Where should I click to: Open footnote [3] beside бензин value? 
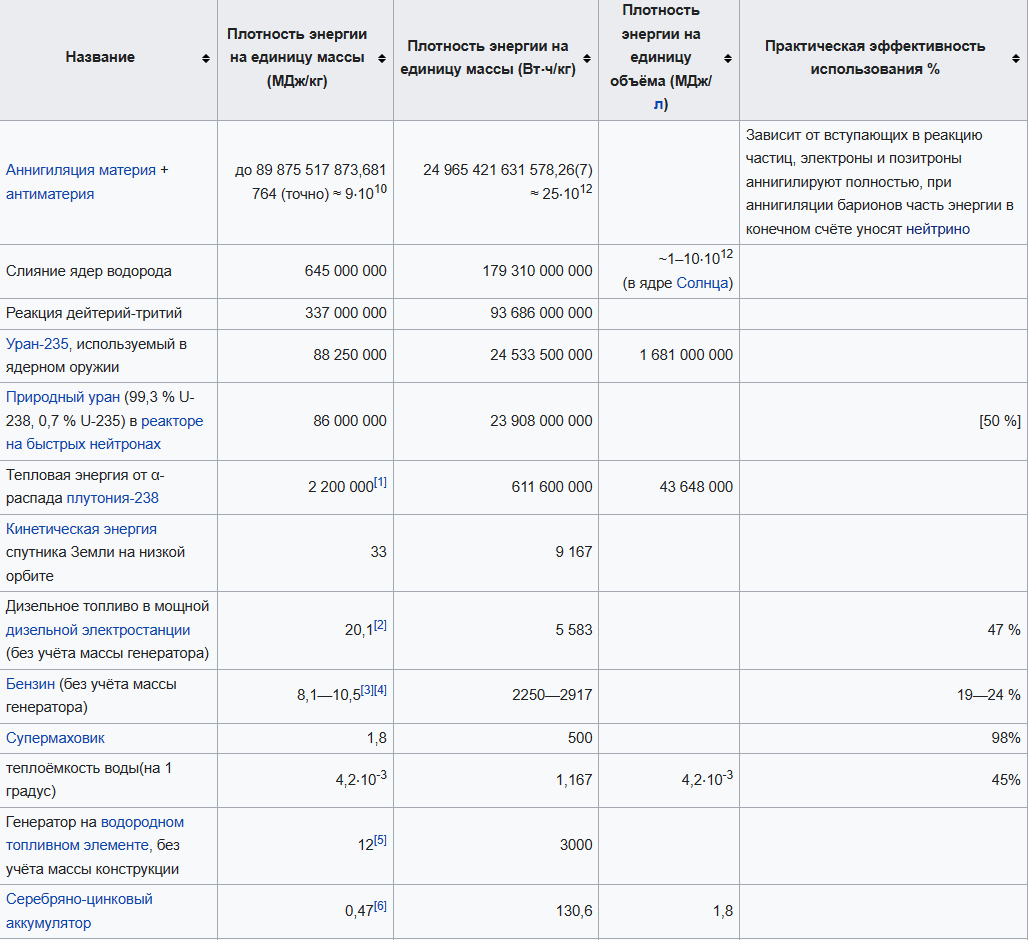click(x=365, y=691)
